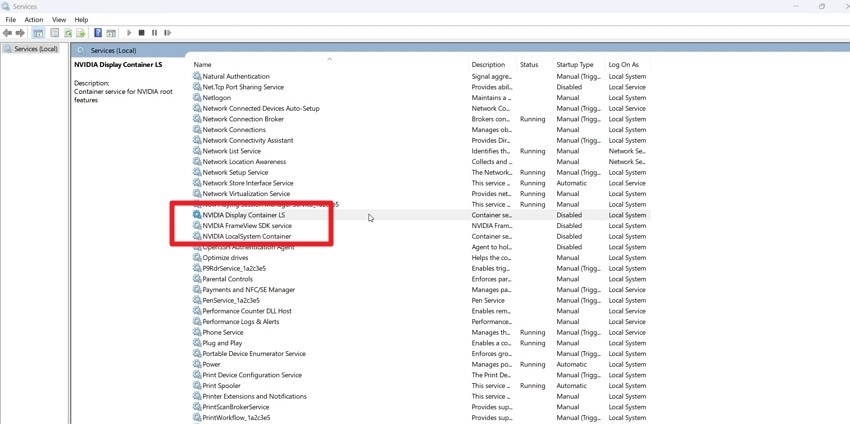Click the gear icon beside NVIDIA Display Container LS
Screen dimensions: 850x424
tap(197, 215)
